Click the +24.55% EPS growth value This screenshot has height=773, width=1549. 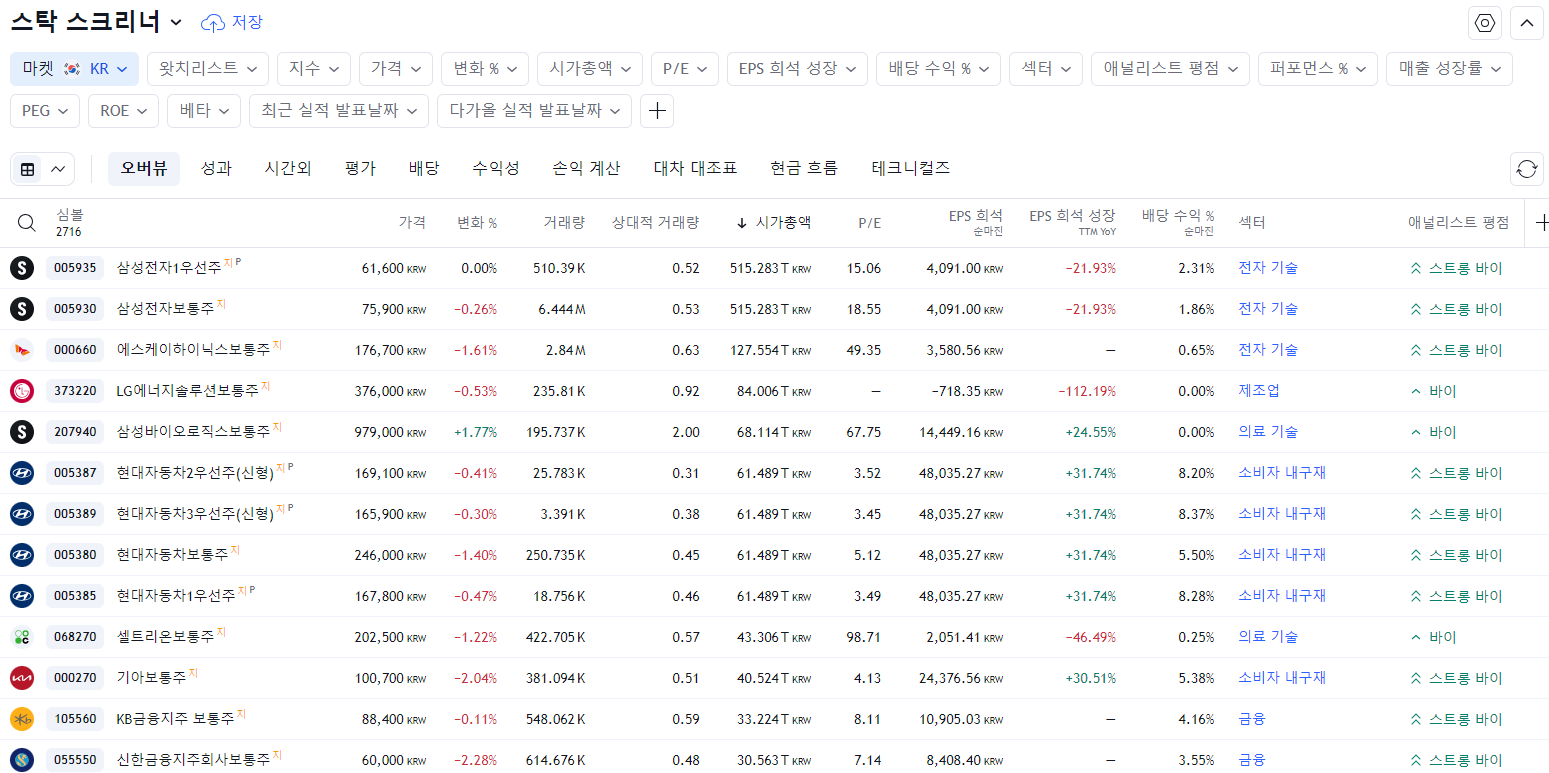[x=1091, y=432]
